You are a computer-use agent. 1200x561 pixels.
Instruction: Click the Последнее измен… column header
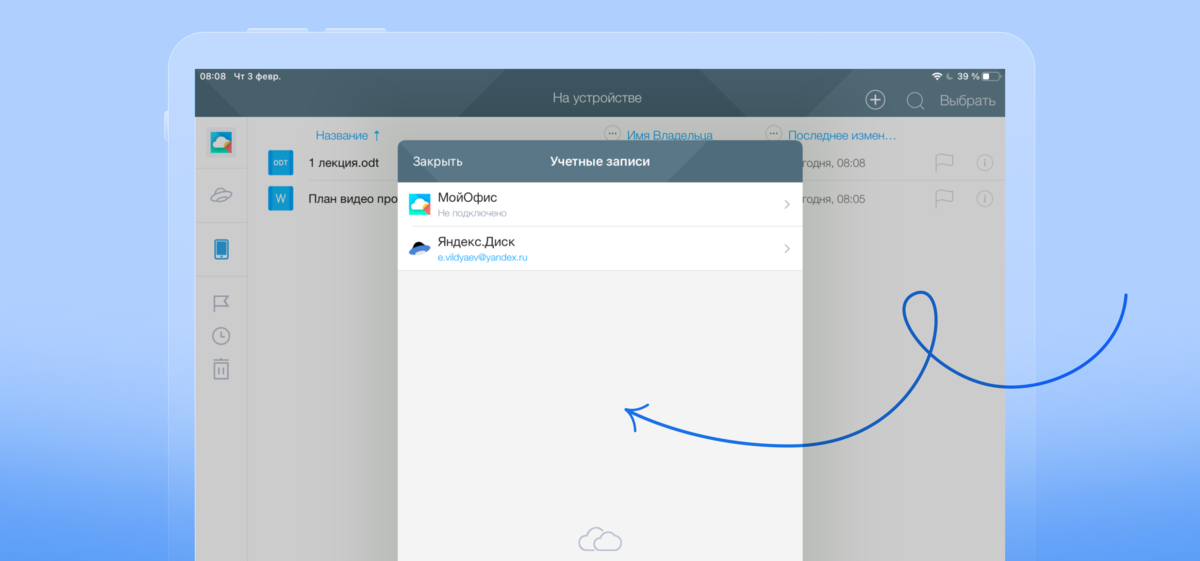(x=842, y=135)
